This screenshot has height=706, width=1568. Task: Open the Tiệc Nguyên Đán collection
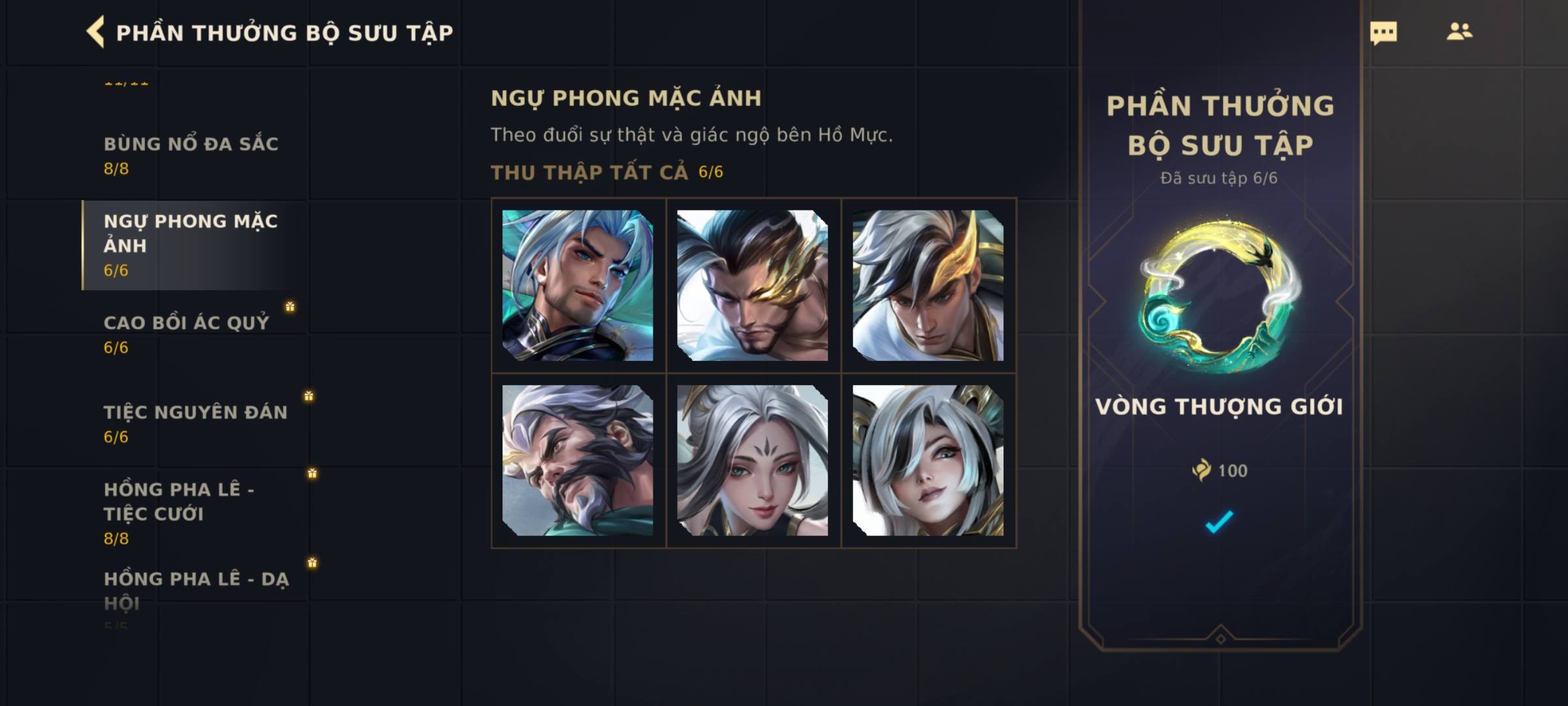tap(195, 424)
